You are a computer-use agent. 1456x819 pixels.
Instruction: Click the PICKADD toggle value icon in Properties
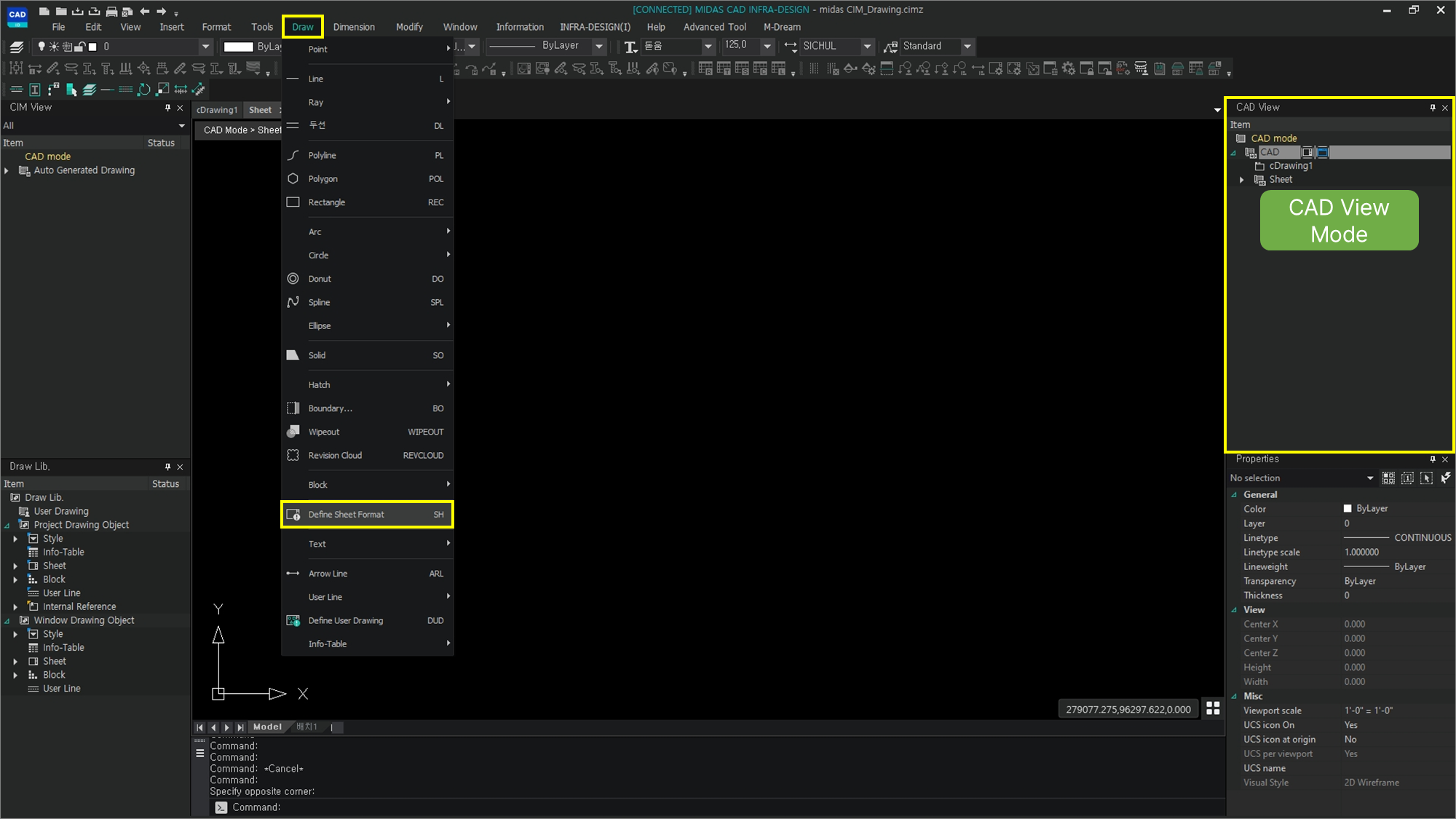click(1407, 478)
